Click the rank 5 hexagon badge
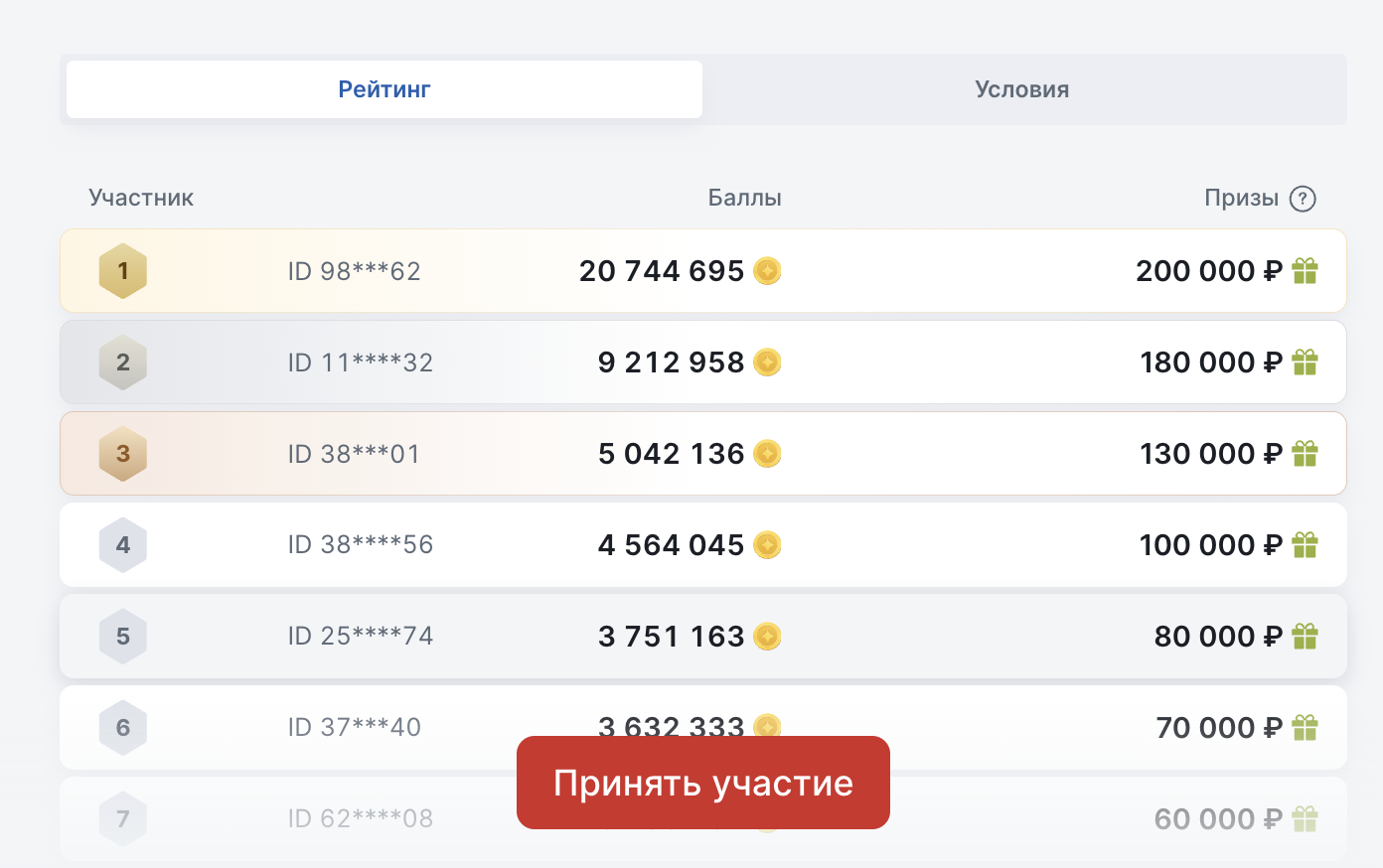The width and height of the screenshot is (1383, 868). point(123,637)
